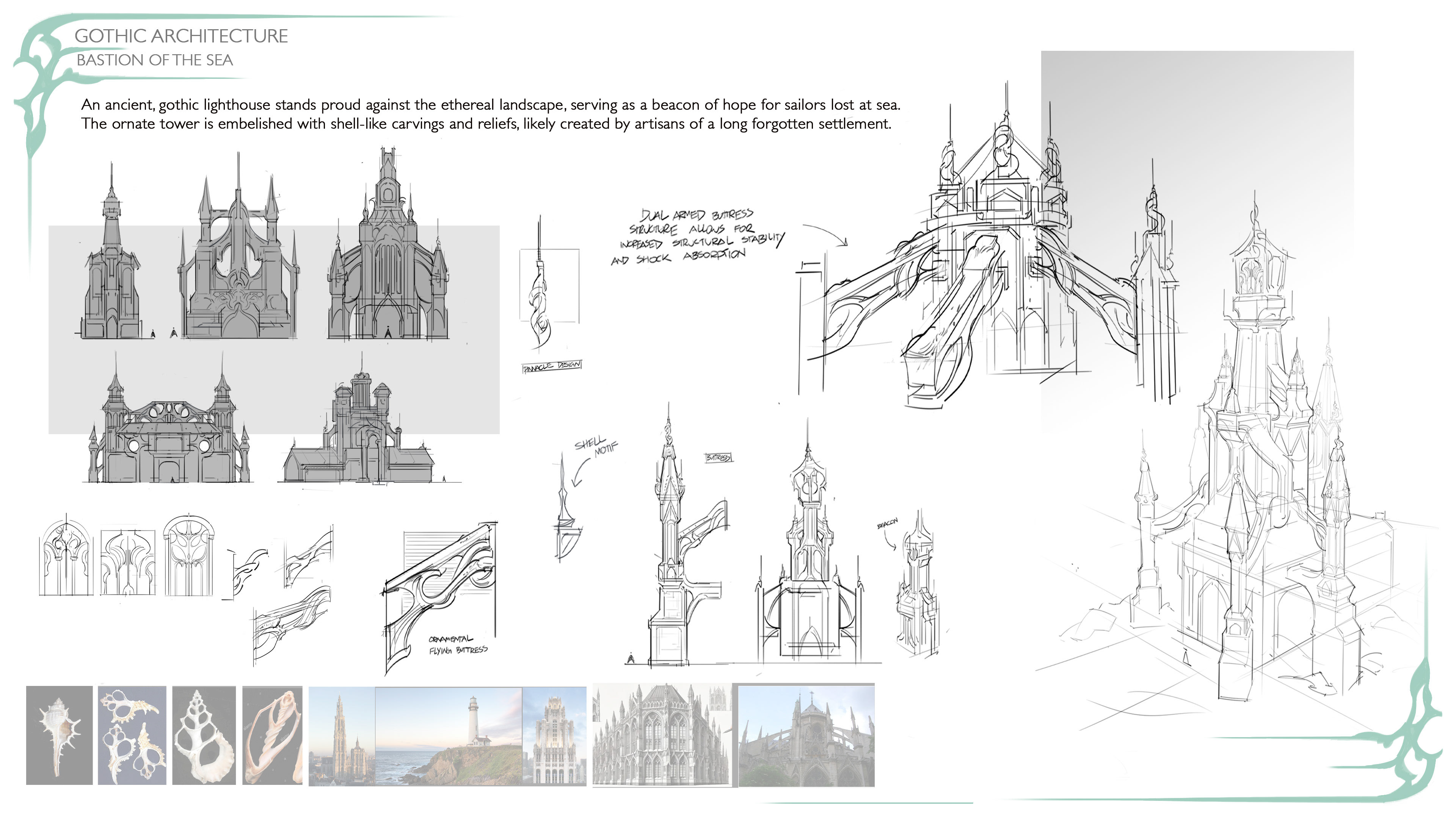The height and width of the screenshot is (819, 1456).
Task: Click the 'BASTION OF THE SEA' subtitle
Action: pyautogui.click(x=154, y=60)
